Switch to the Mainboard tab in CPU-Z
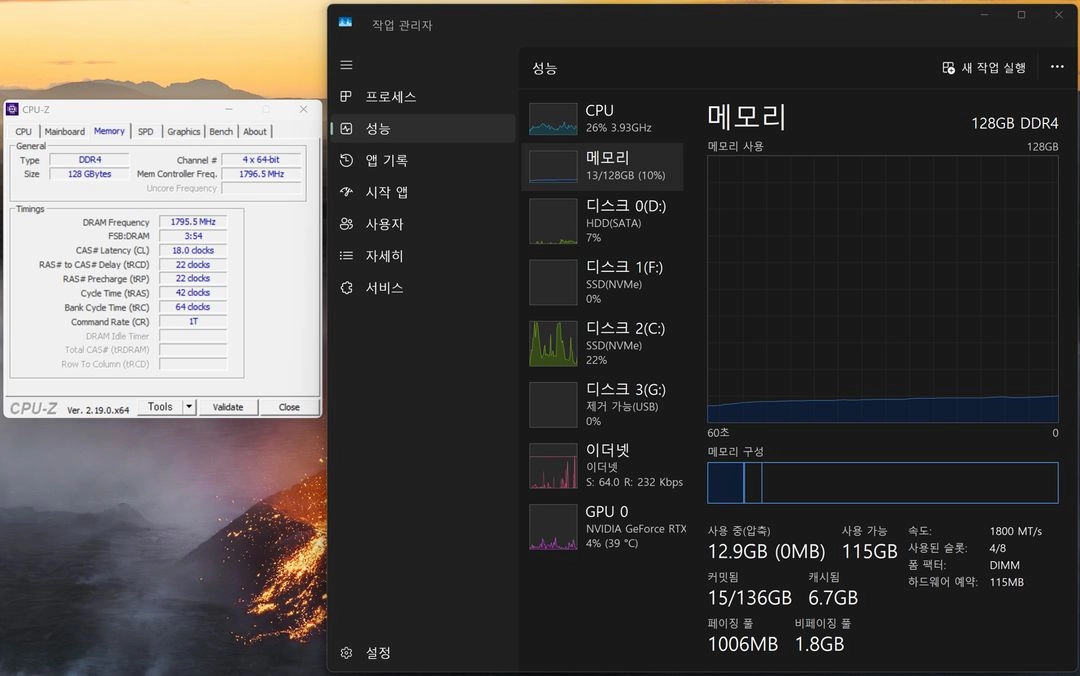The width and height of the screenshot is (1080, 676). 65,132
